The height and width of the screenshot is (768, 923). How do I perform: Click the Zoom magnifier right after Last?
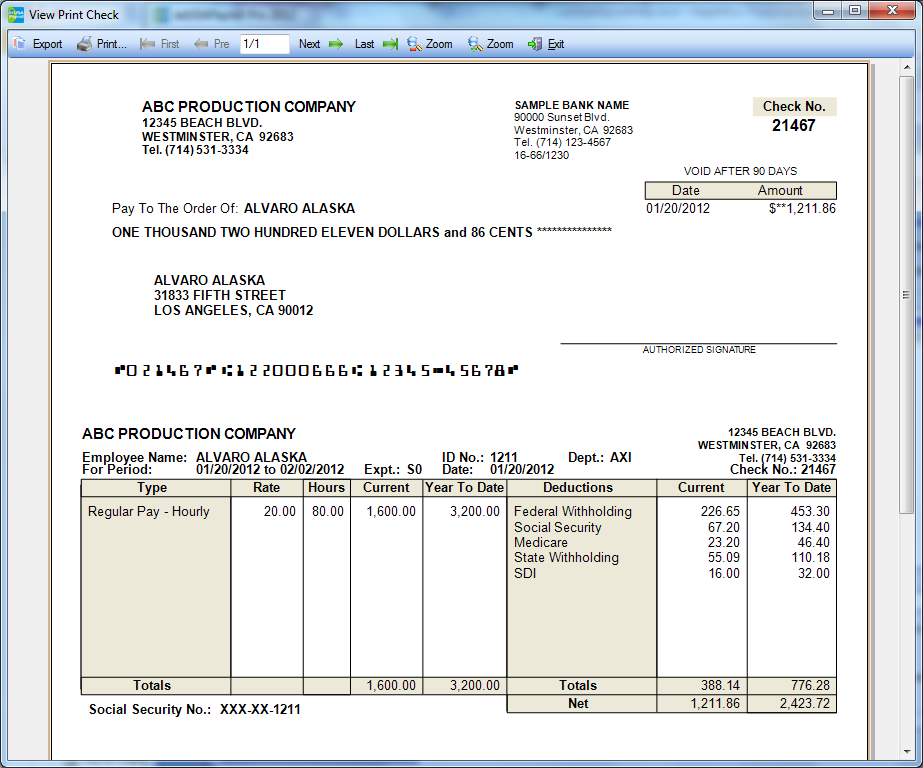414,44
